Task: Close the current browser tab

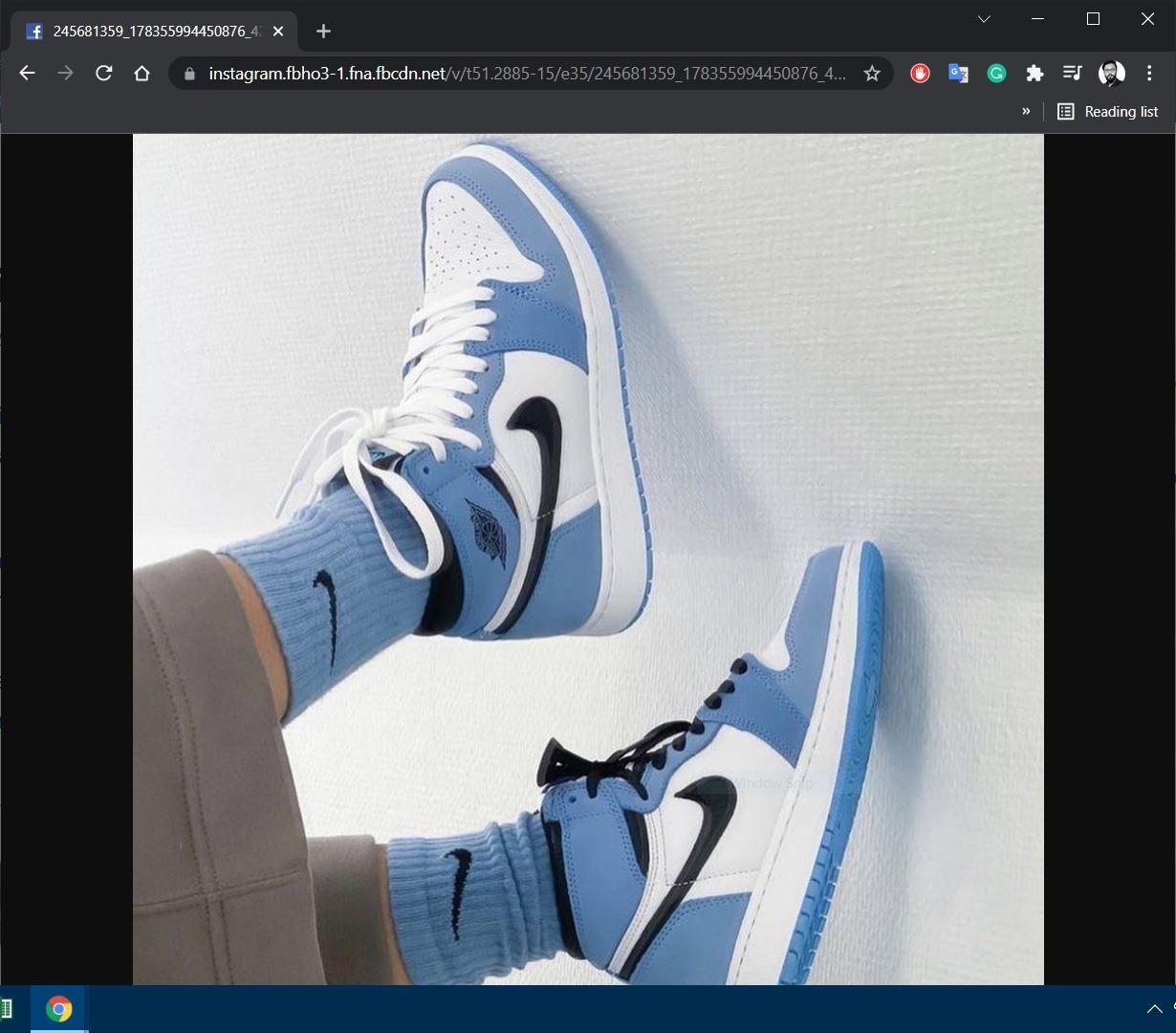Action: pyautogui.click(x=278, y=32)
